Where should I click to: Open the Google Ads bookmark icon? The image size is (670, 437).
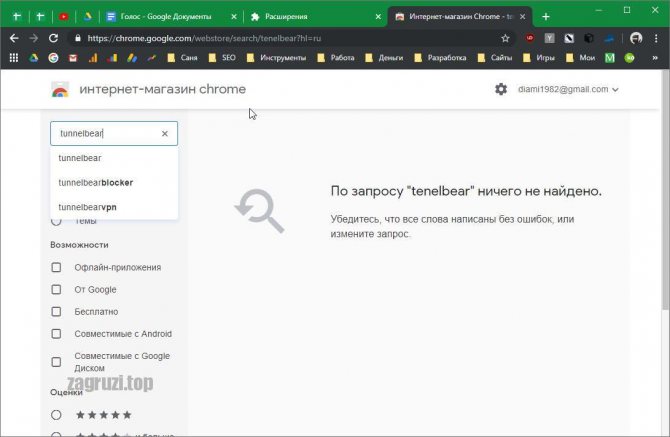132,58
